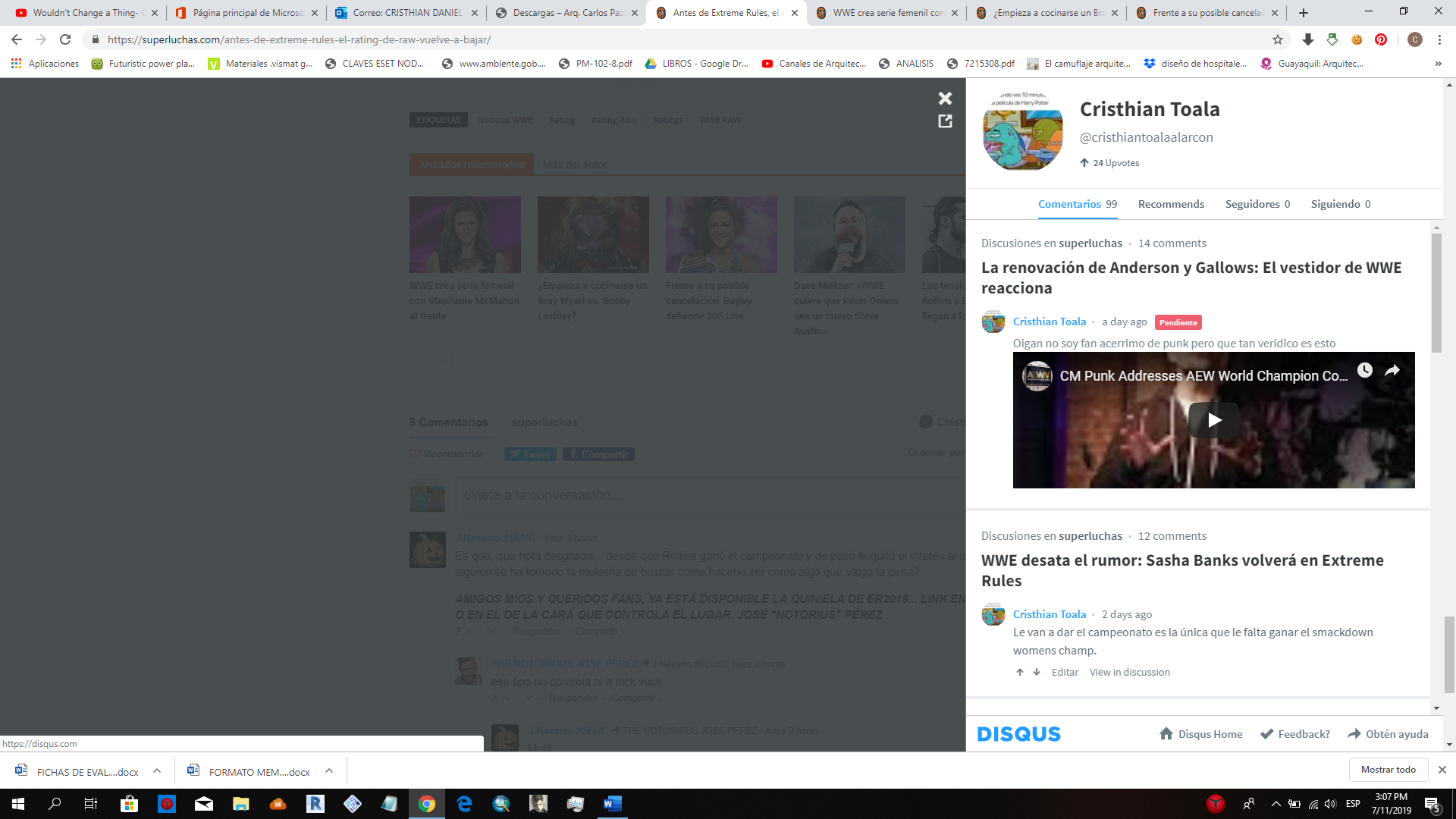1456x819 pixels.
Task: Close the Disqus profile overlay
Action: 945,99
